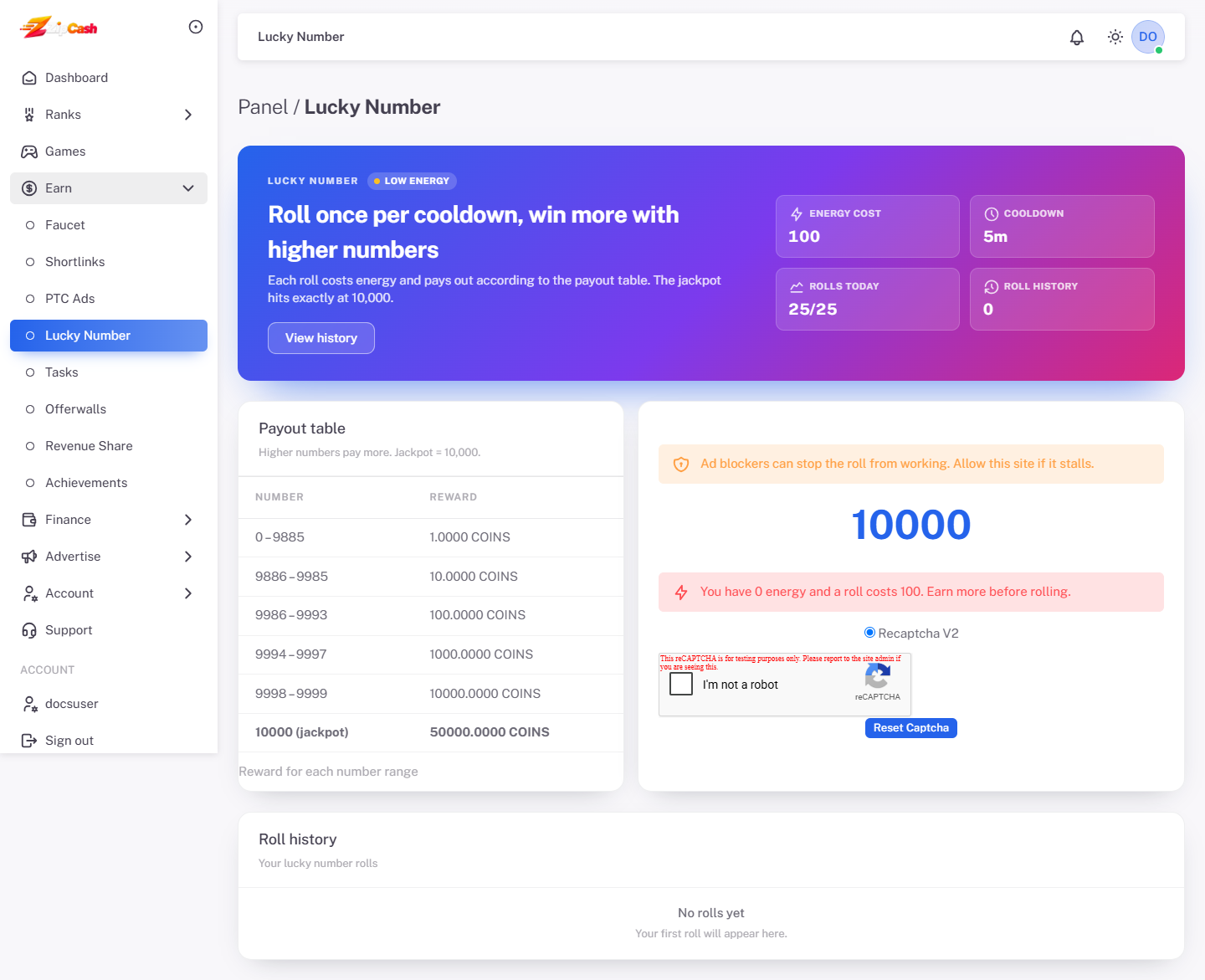The width and height of the screenshot is (1205, 980).
Task: Open the DO user avatar menu
Action: (x=1148, y=37)
